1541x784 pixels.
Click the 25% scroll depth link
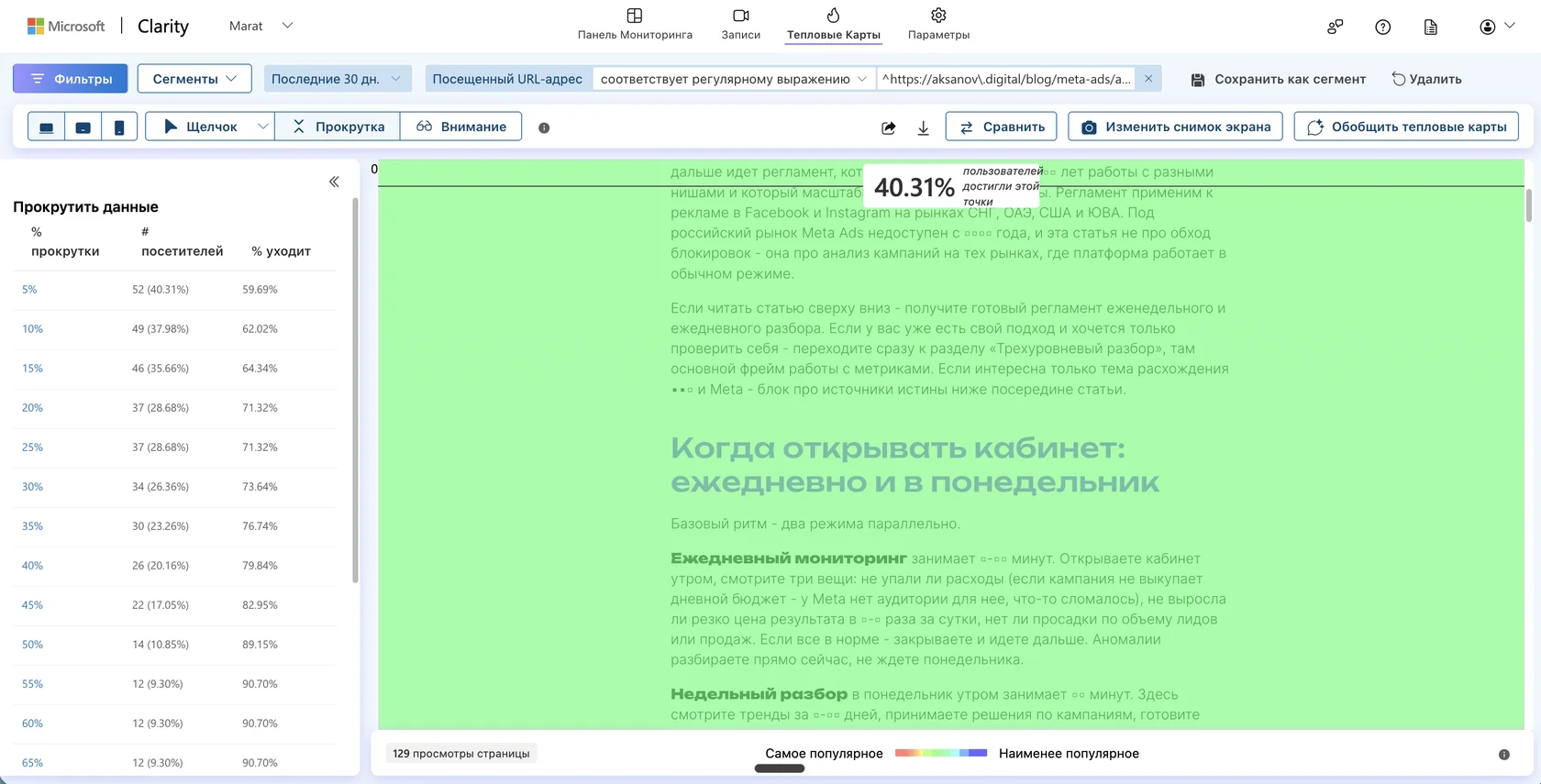[32, 447]
